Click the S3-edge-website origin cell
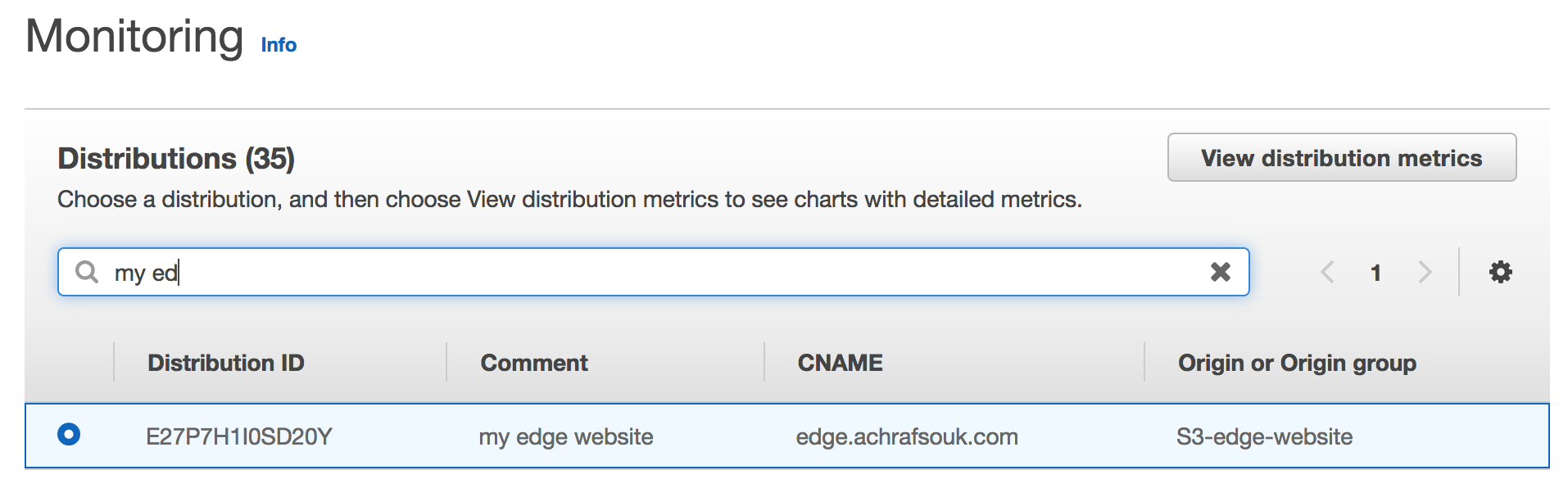 click(x=1264, y=436)
